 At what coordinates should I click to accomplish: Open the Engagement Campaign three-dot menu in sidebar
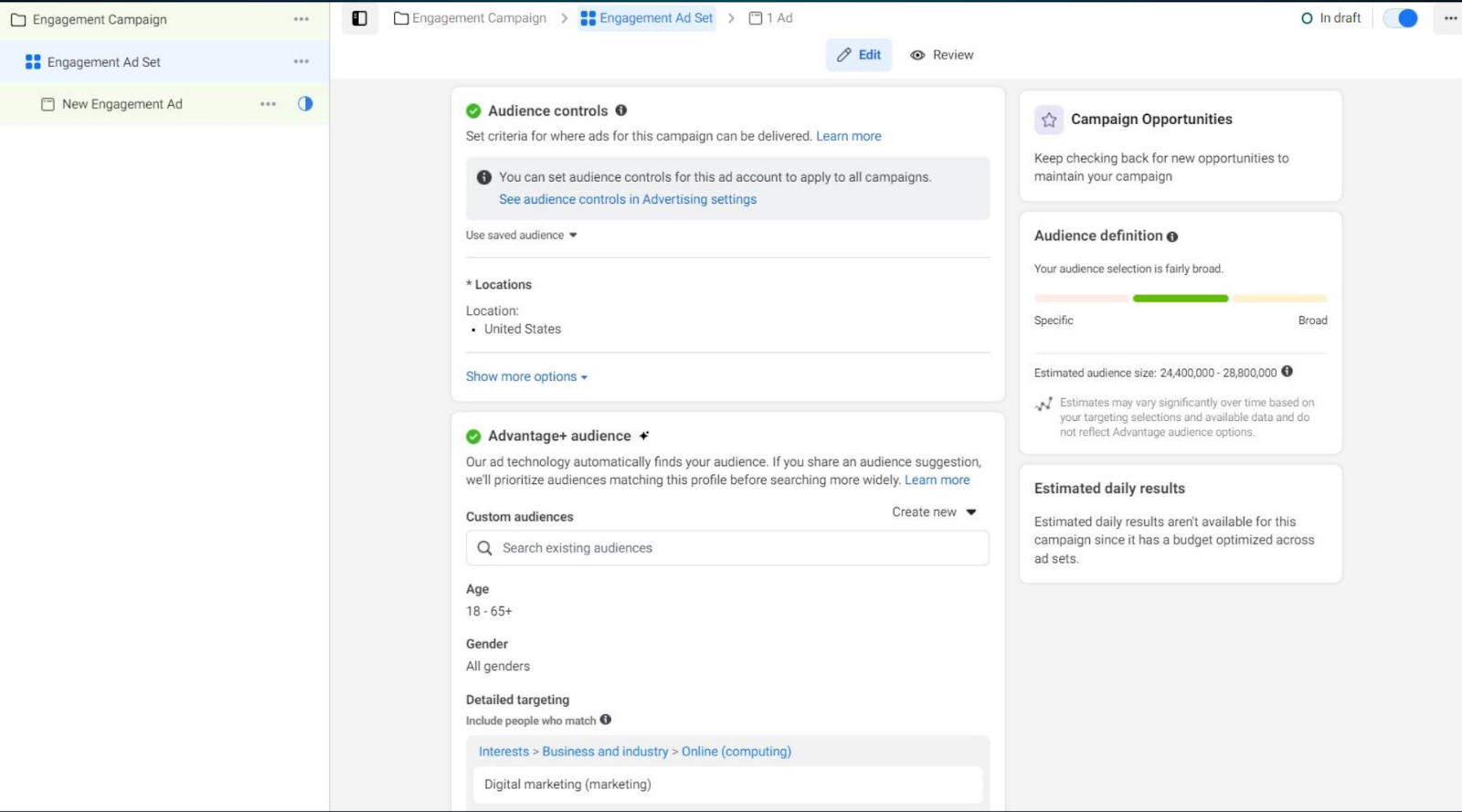coord(301,19)
